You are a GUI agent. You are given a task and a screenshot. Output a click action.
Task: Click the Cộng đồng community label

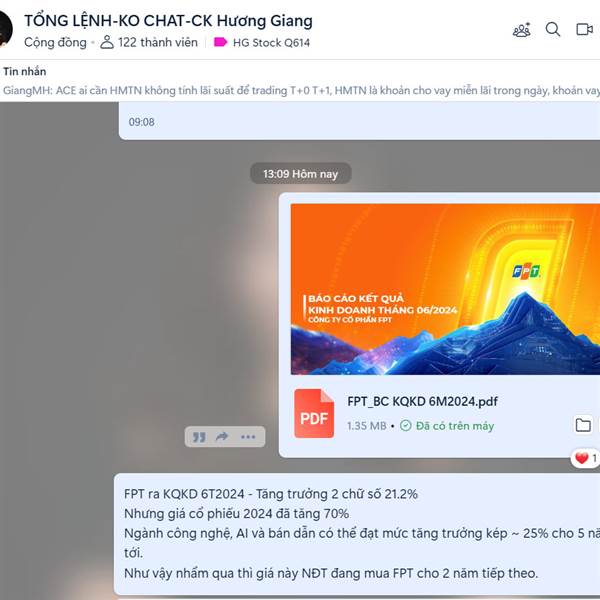pos(55,42)
